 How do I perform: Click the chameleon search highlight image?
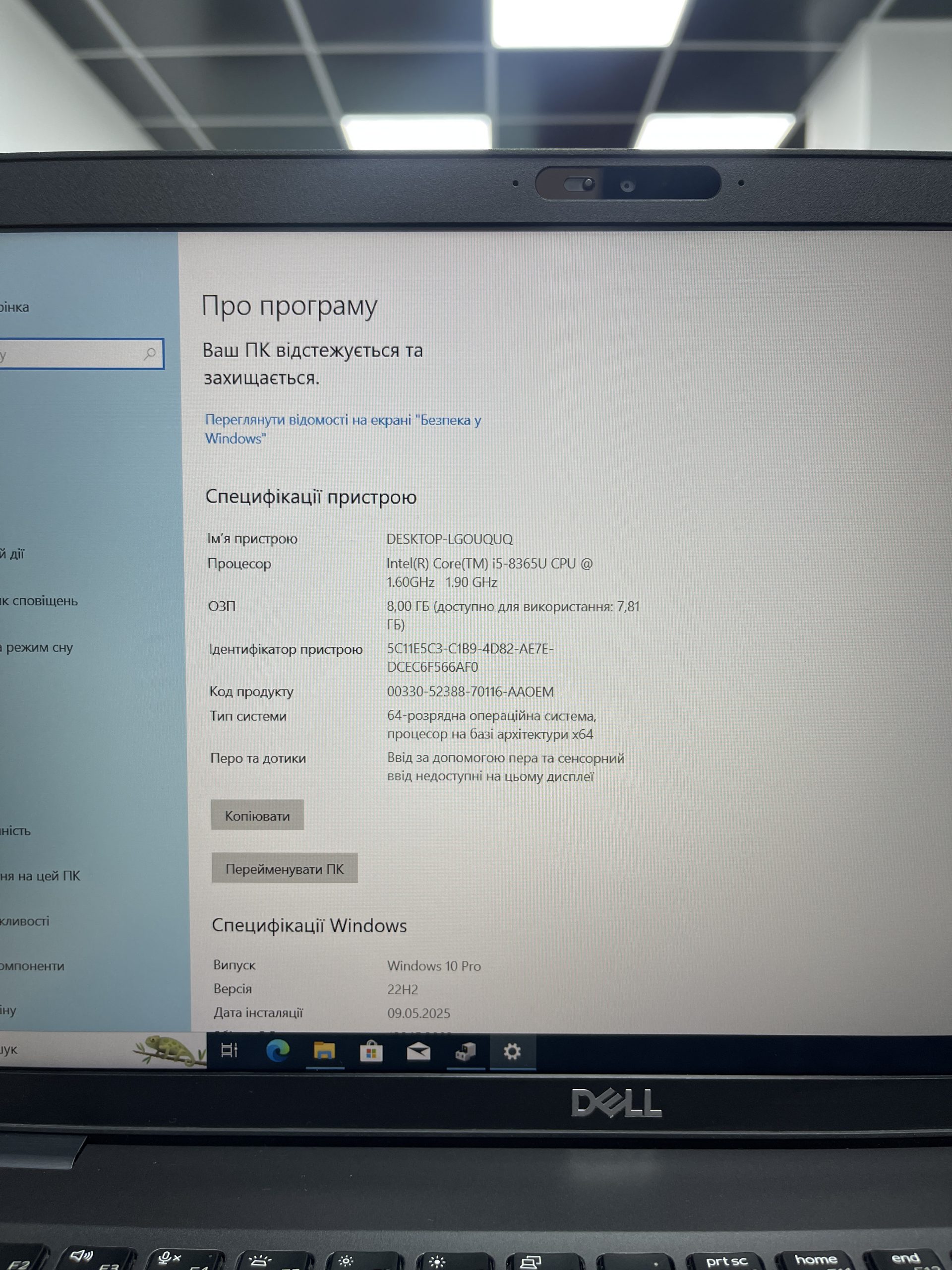point(170,1051)
